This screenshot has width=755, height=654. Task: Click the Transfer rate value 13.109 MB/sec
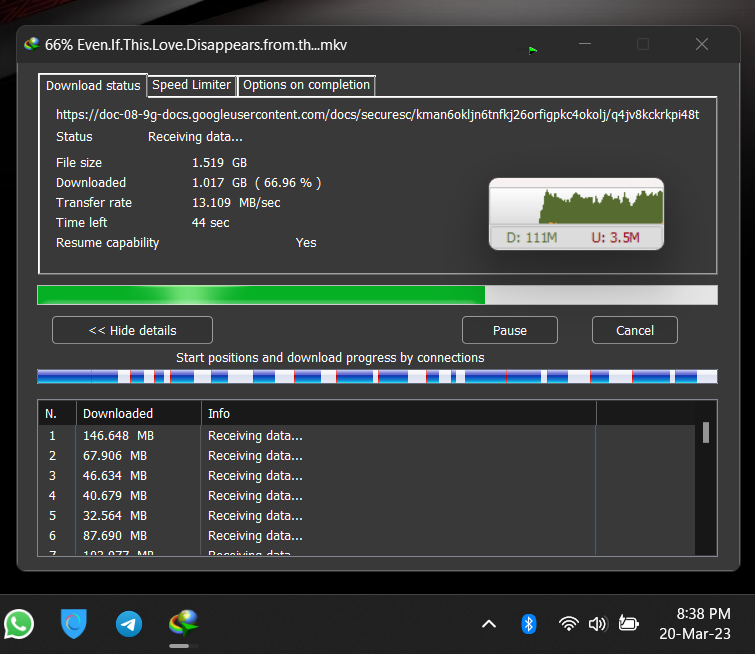point(236,203)
